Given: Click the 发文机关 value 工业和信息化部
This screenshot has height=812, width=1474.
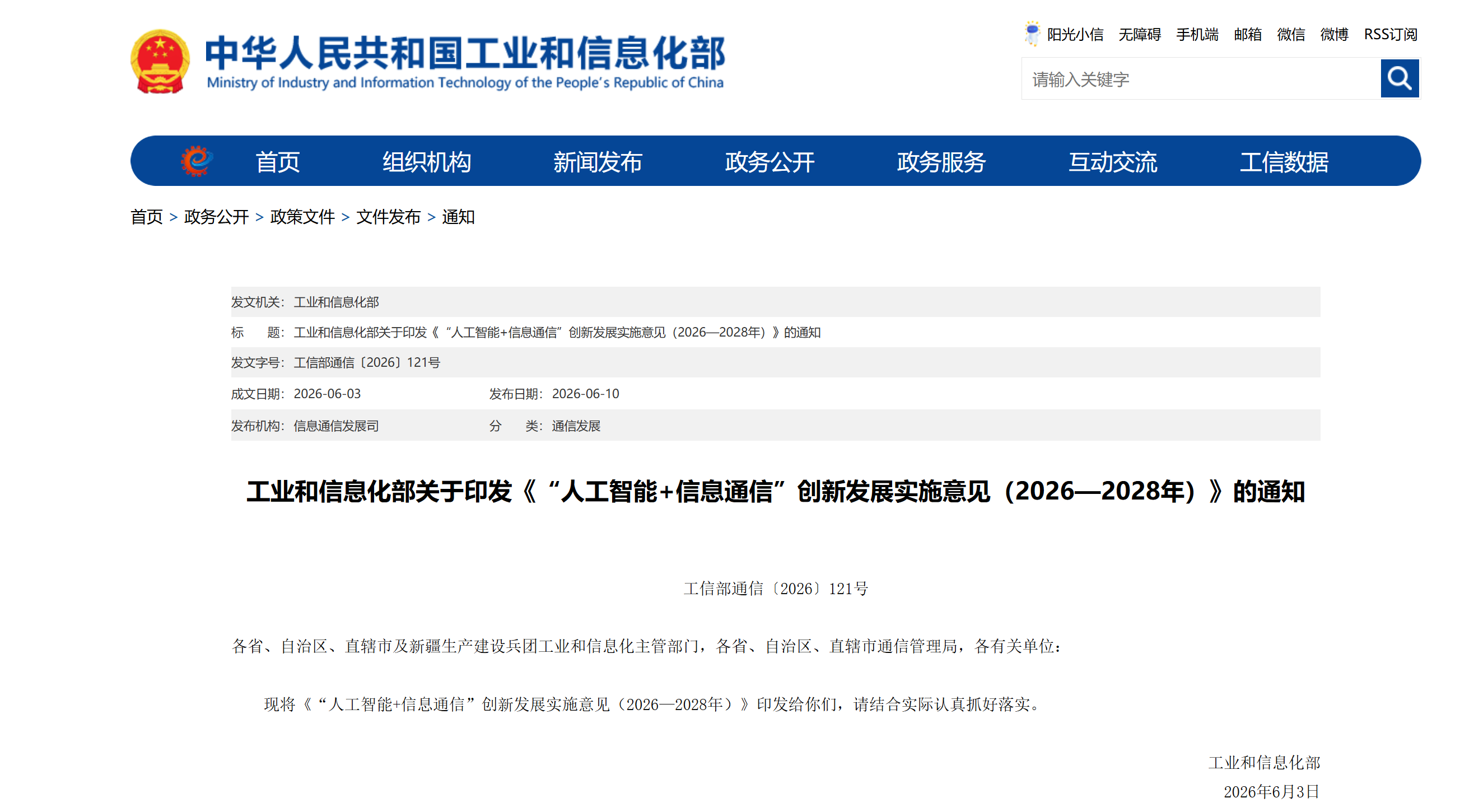Looking at the screenshot, I should (336, 302).
